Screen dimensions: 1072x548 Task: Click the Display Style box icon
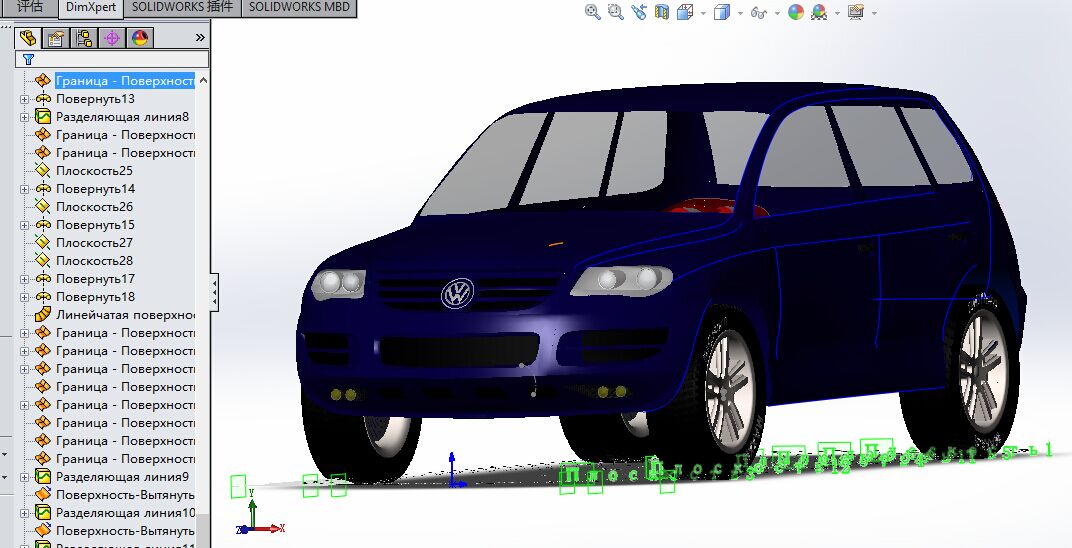click(722, 12)
